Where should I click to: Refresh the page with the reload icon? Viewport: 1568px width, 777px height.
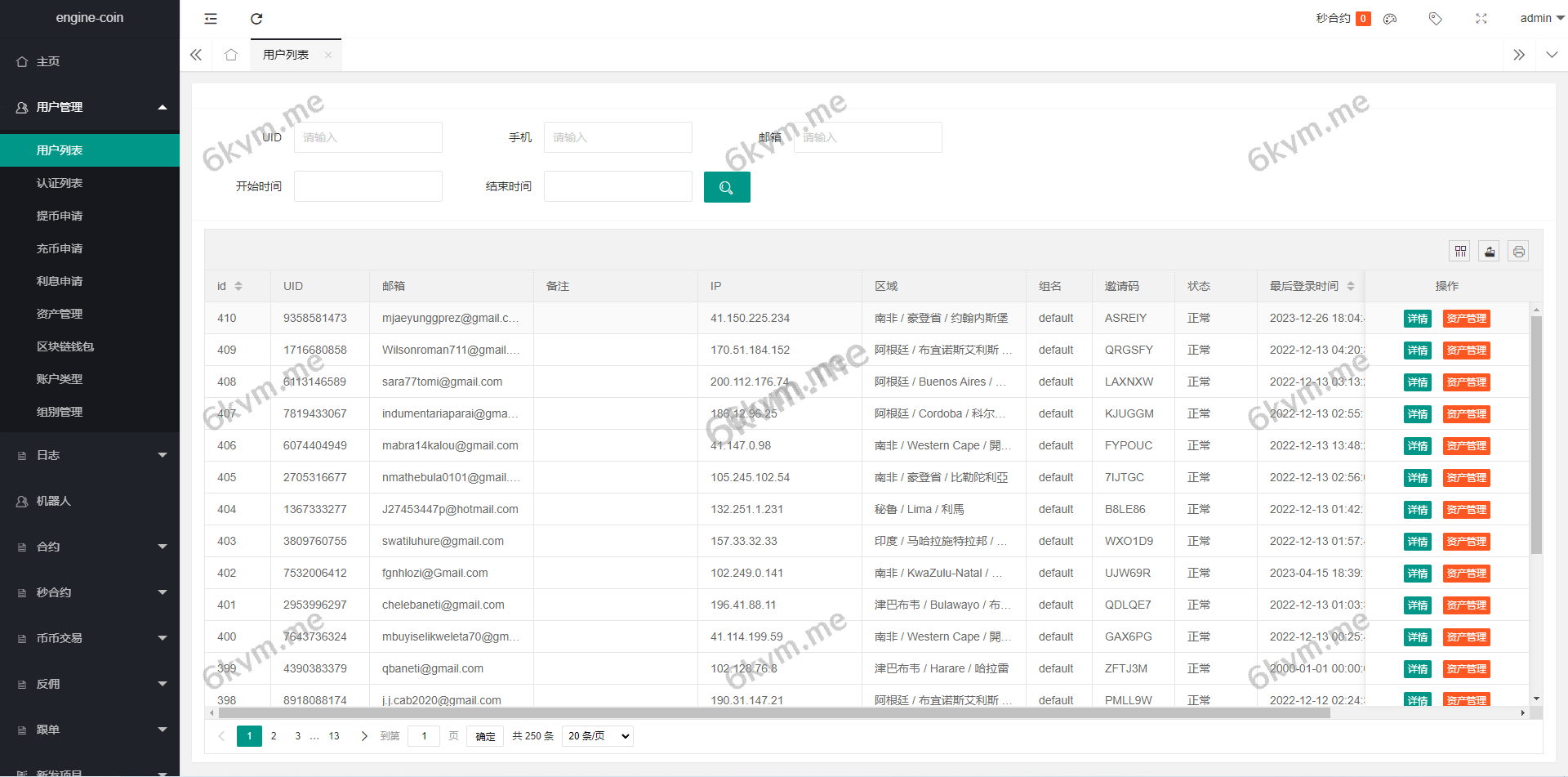coord(256,18)
